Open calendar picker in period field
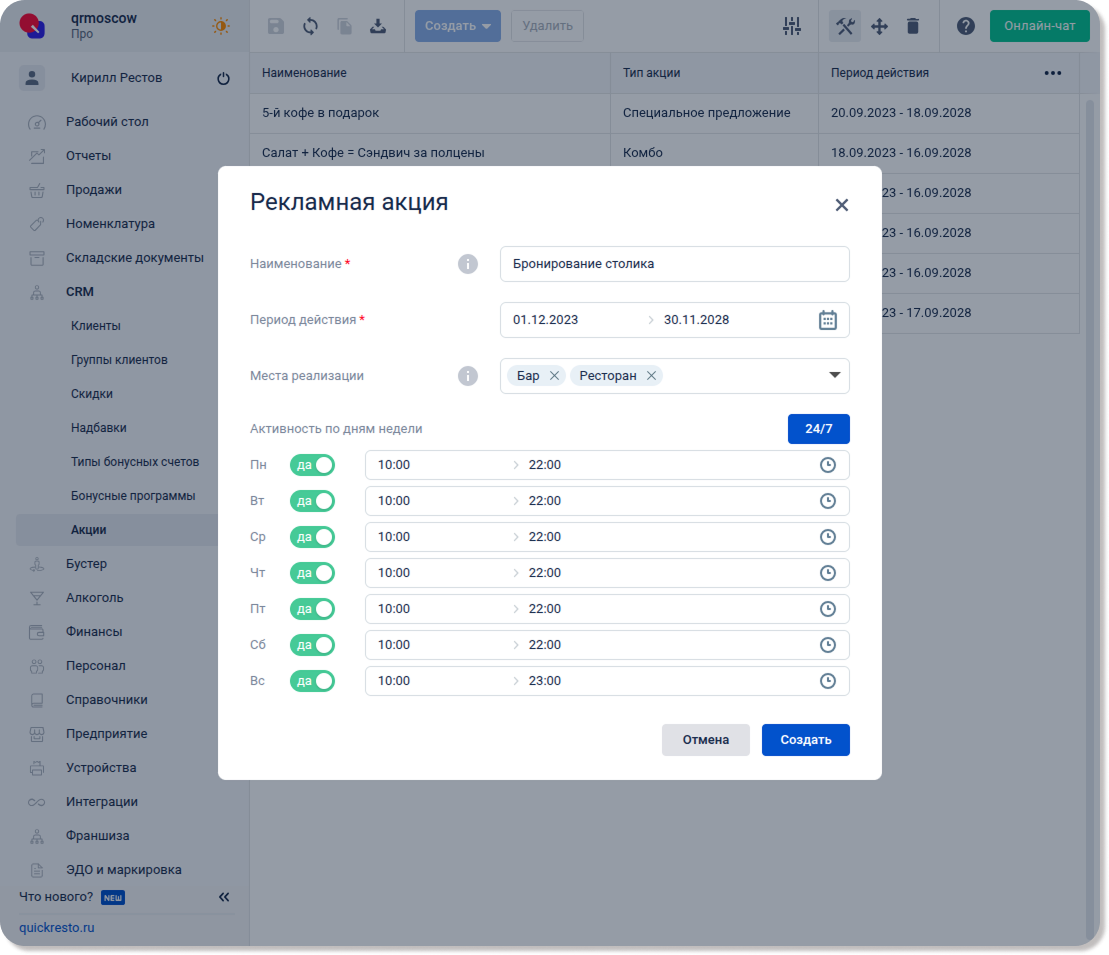 (827, 320)
